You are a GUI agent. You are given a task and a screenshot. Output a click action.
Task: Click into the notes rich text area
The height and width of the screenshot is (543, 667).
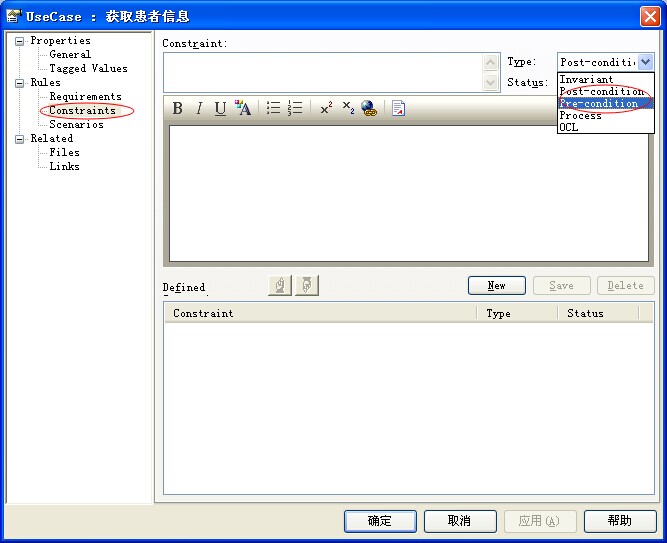[409, 194]
